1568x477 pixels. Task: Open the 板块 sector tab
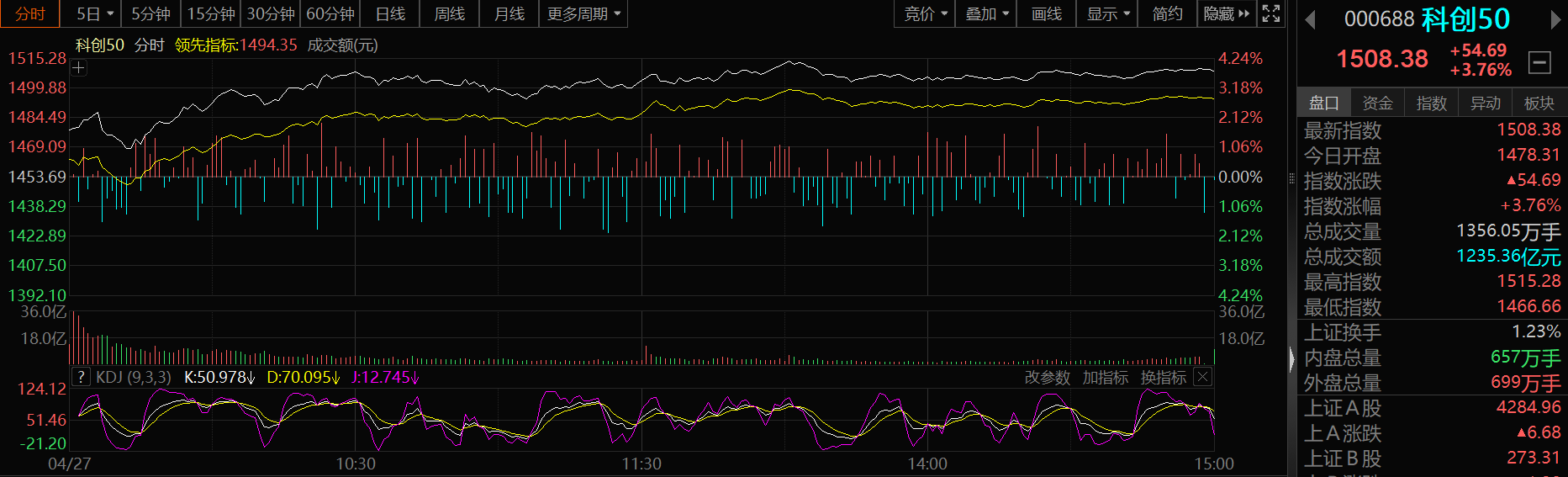tap(1539, 103)
